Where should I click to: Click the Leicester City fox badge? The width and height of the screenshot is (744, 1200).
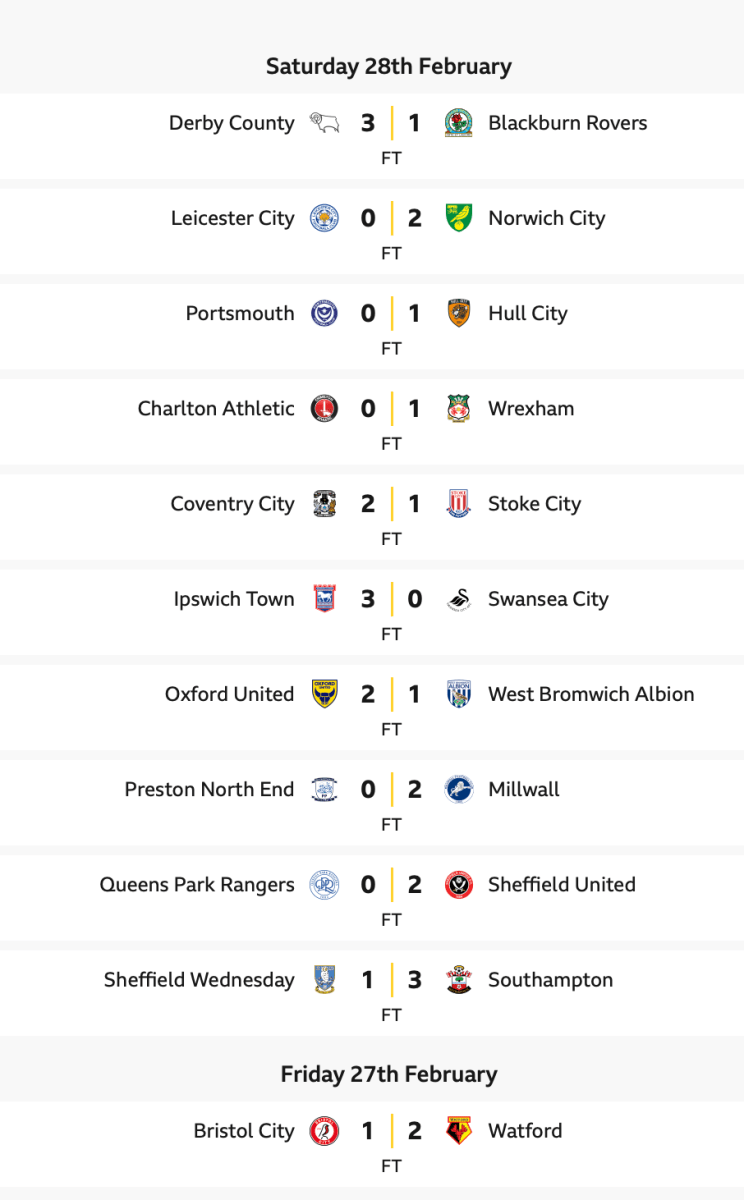(324, 219)
